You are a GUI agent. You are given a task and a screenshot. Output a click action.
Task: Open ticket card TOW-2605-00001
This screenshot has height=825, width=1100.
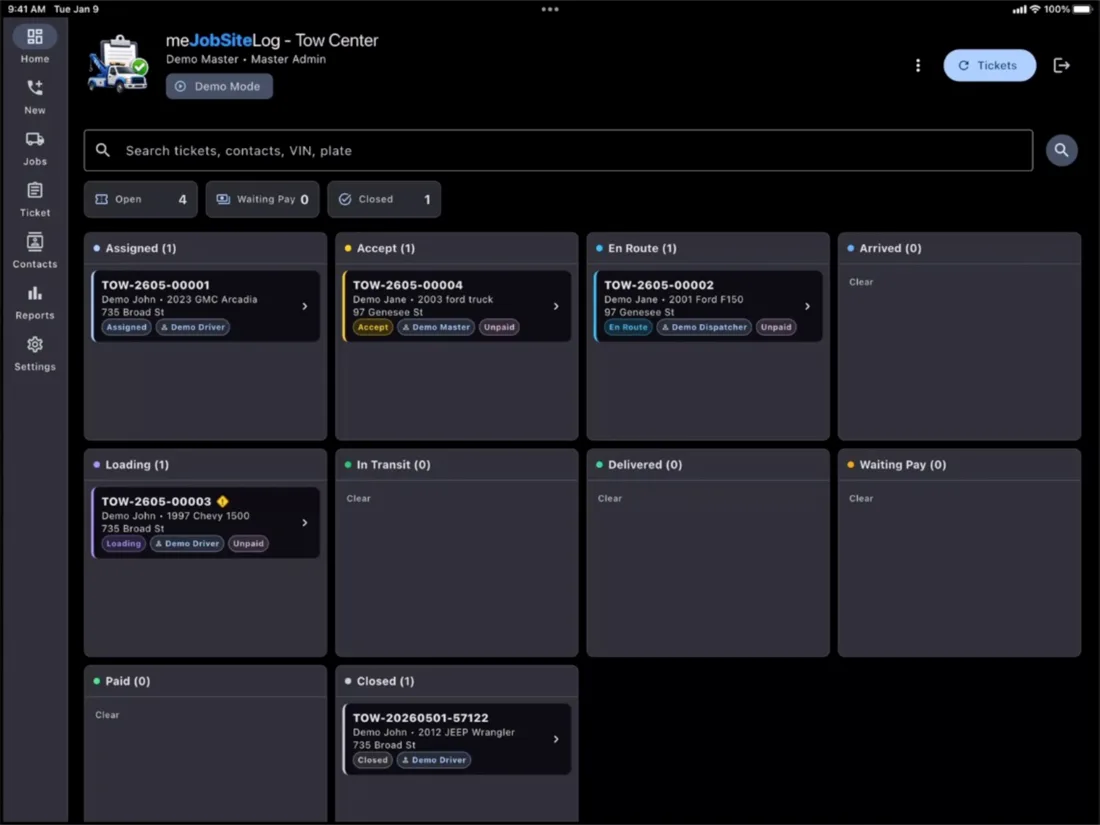[x=206, y=307]
